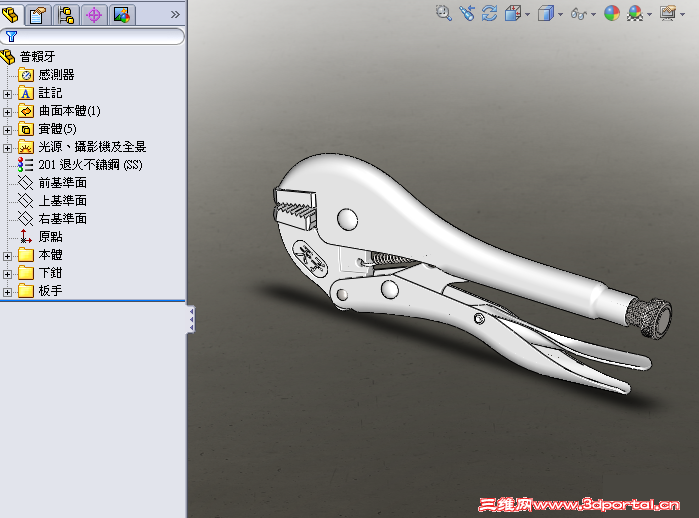Select the 下鉗 folder label
Image resolution: width=699 pixels, height=518 pixels.
coord(50,273)
